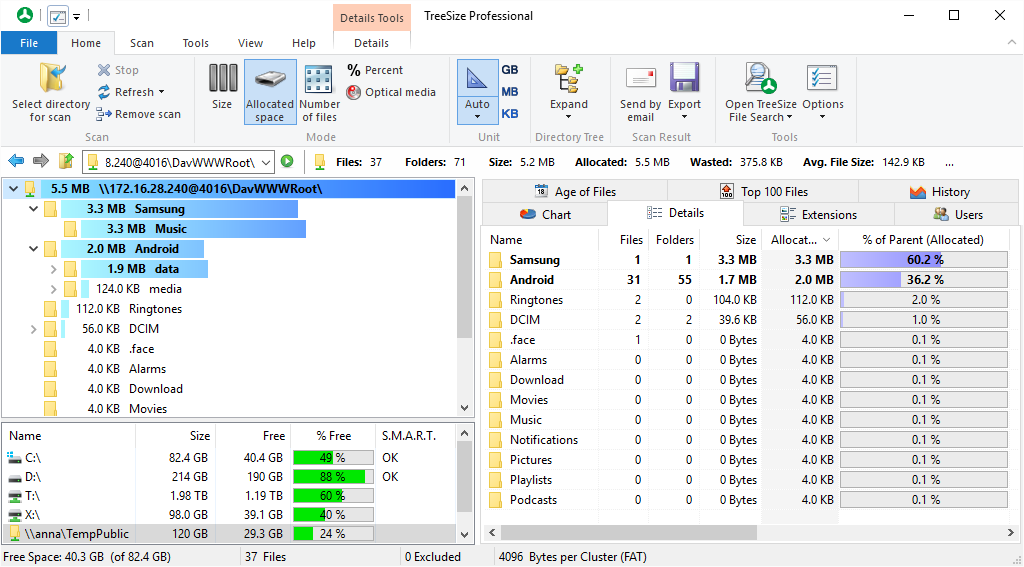Set unit to MB

tap(509, 92)
